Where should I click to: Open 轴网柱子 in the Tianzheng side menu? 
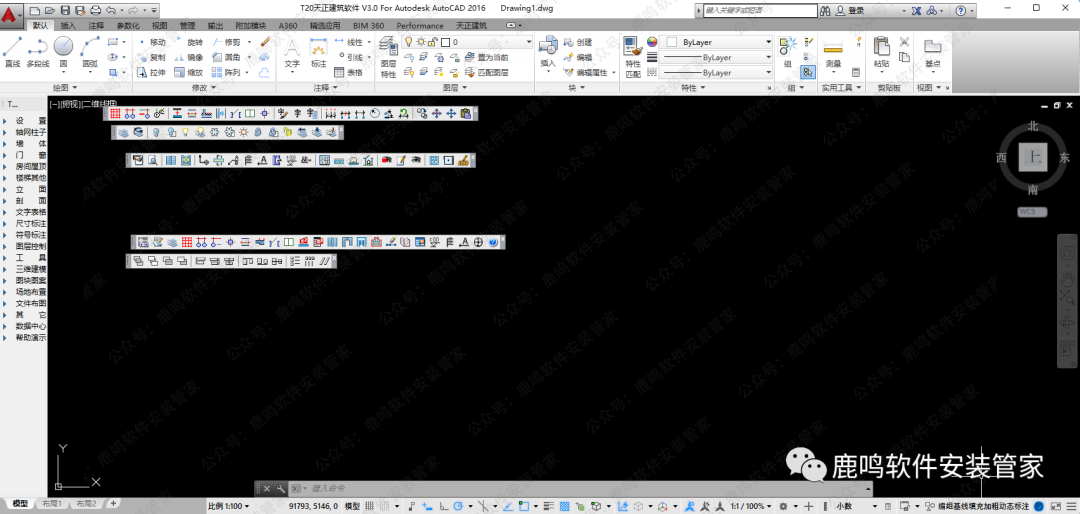(30, 132)
